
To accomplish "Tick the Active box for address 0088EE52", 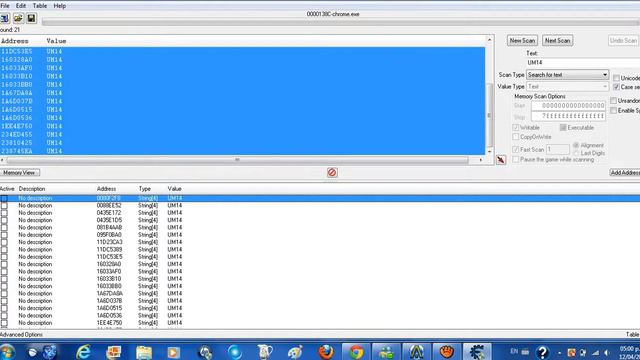I will (4, 206).
